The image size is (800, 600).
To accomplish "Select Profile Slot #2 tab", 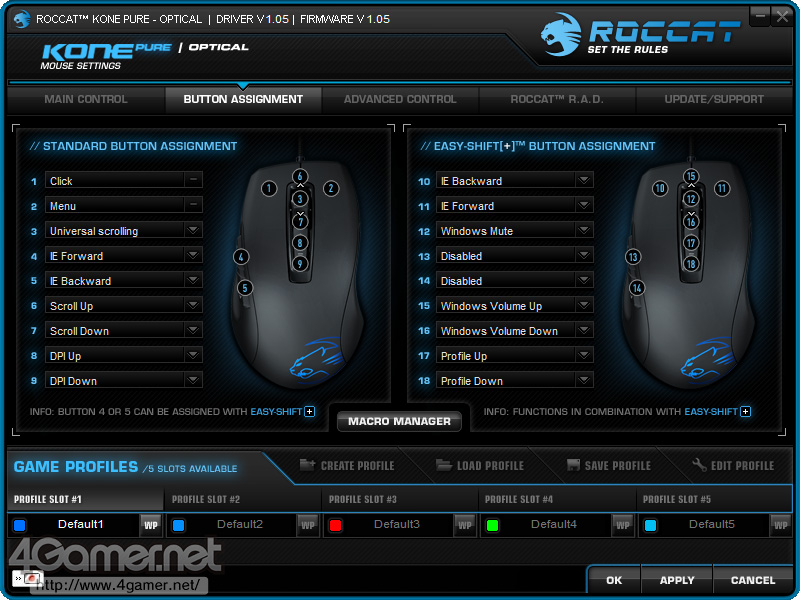I will [x=243, y=499].
